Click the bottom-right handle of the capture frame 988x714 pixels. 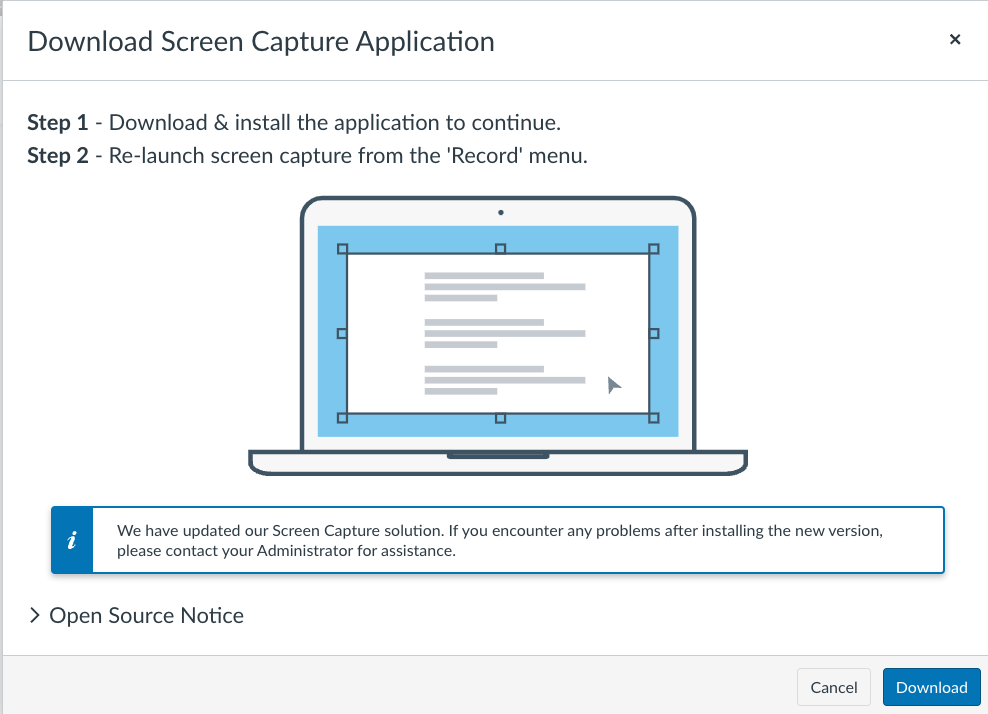(x=655, y=418)
